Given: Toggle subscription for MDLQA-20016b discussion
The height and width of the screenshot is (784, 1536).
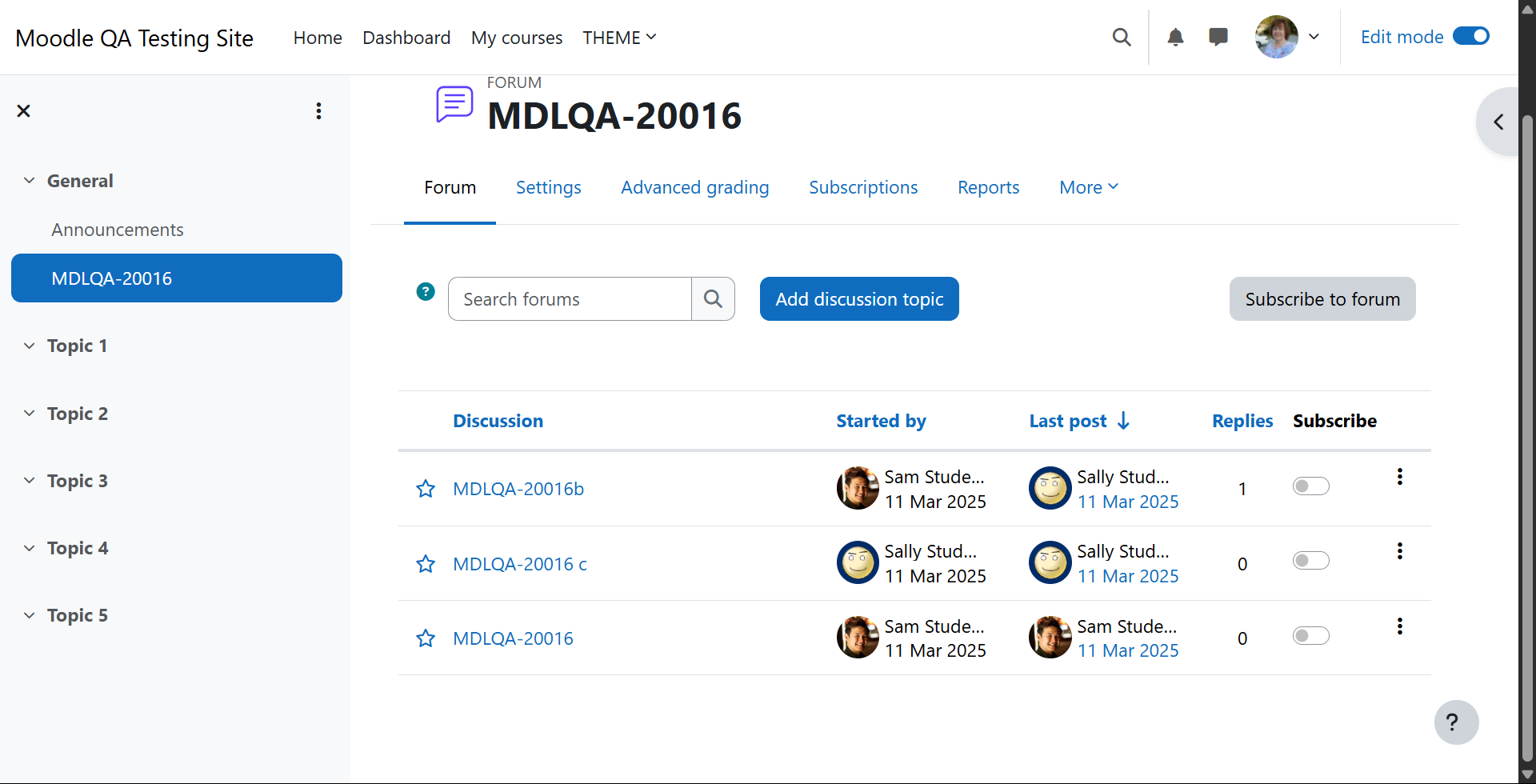Looking at the screenshot, I should tap(1311, 486).
